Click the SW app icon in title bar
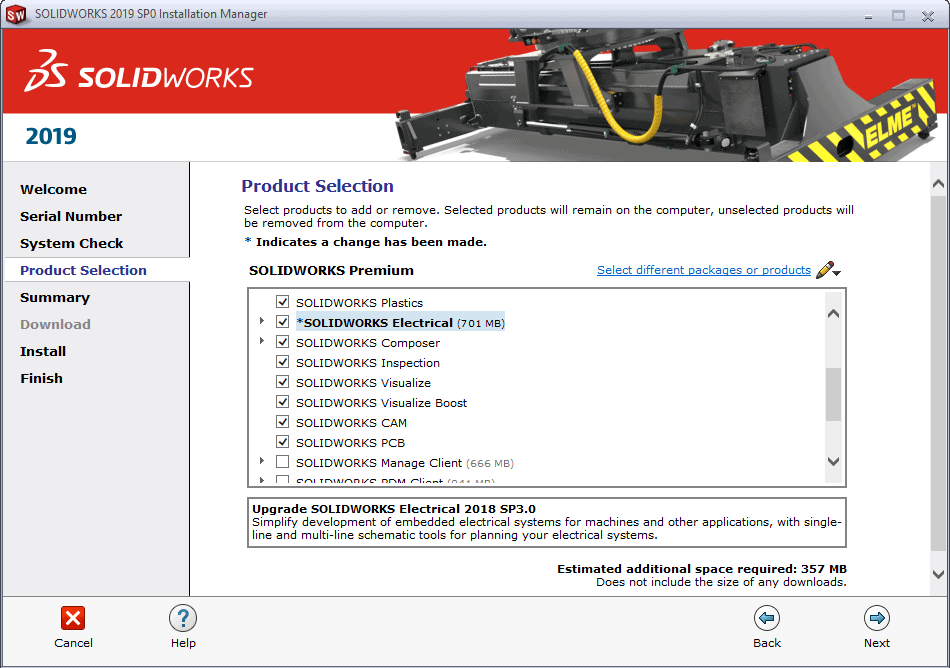Screen dimensions: 950x668 point(16,14)
